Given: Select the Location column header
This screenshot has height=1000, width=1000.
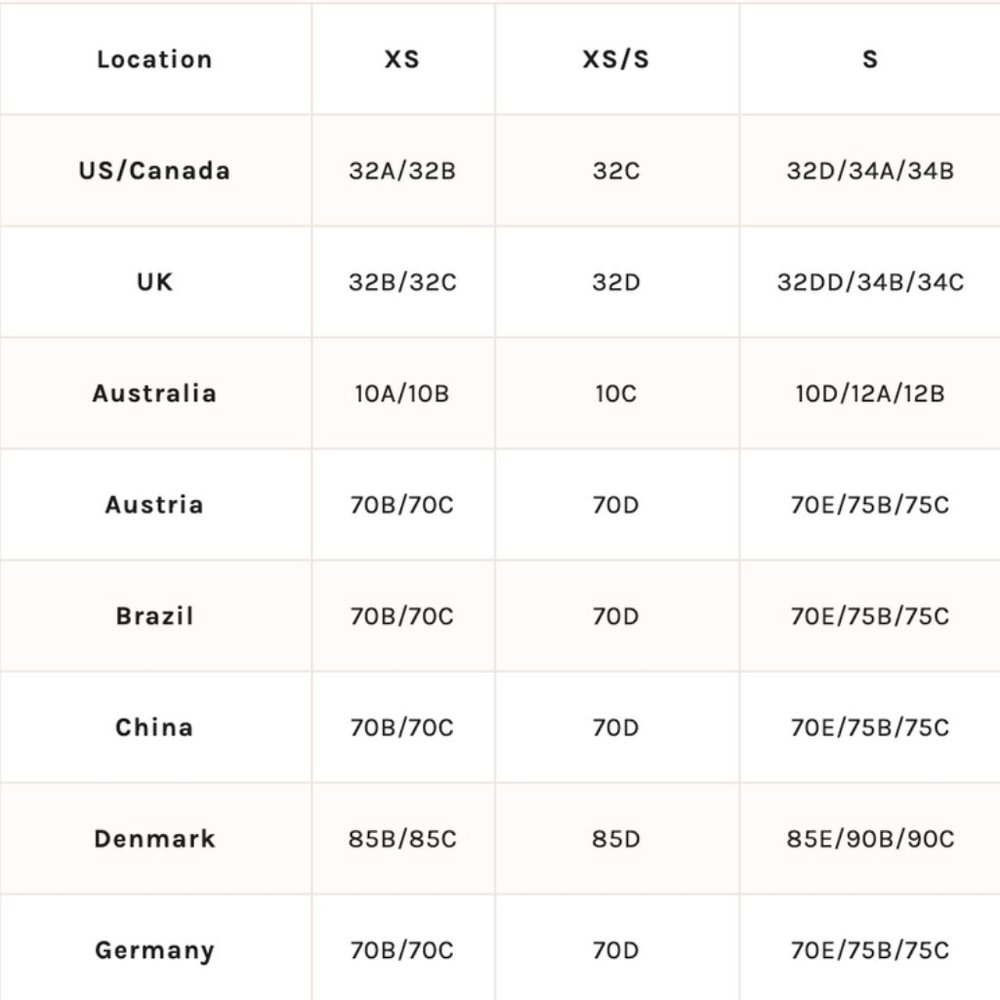Looking at the screenshot, I should [154, 59].
